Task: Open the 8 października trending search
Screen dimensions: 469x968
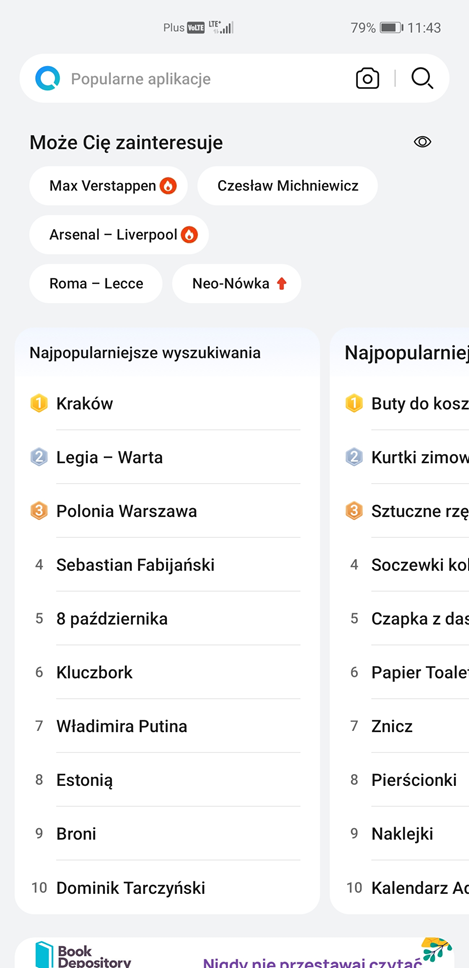Action: click(x=167, y=619)
